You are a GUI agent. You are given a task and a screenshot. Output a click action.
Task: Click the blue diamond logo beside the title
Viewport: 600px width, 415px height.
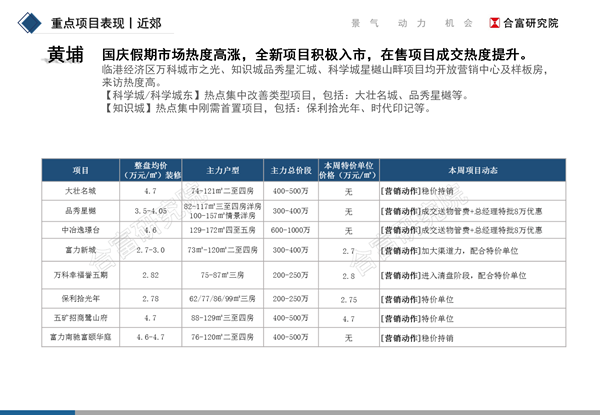point(29,23)
